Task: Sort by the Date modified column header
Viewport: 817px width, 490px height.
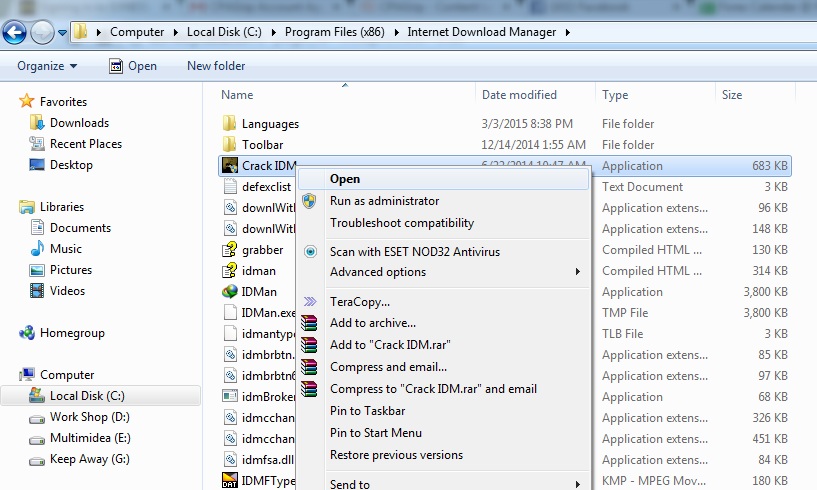Action: 519,95
